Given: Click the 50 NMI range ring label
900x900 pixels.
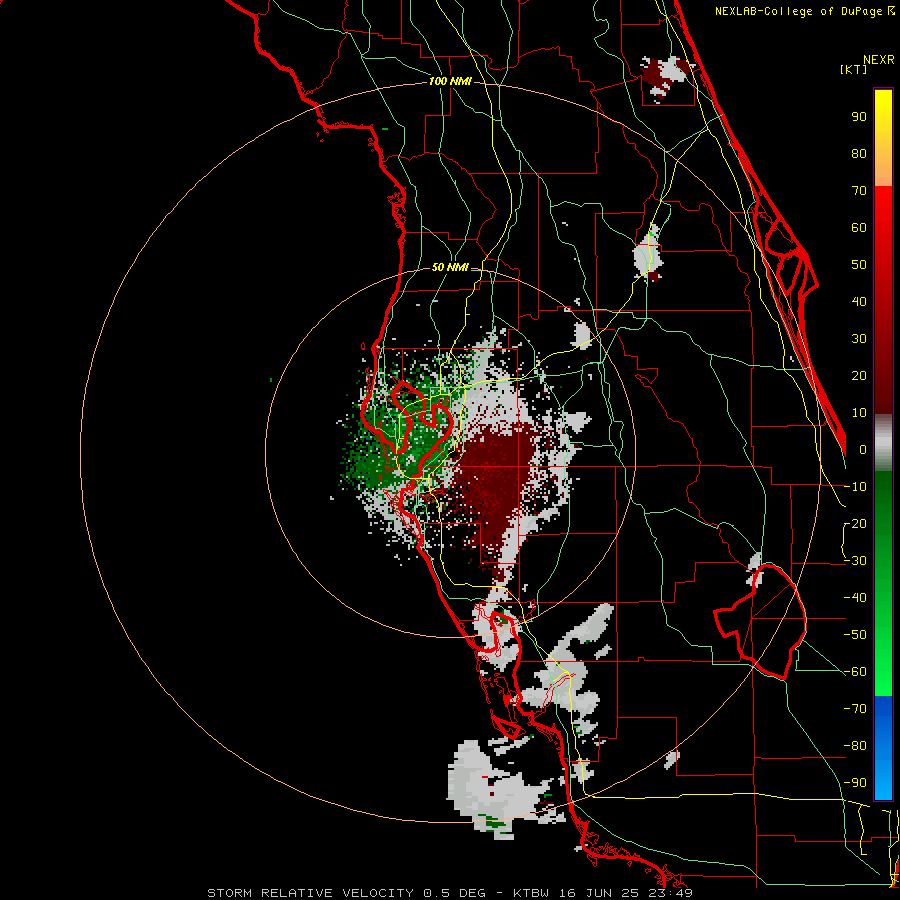Looking at the screenshot, I should [x=449, y=267].
